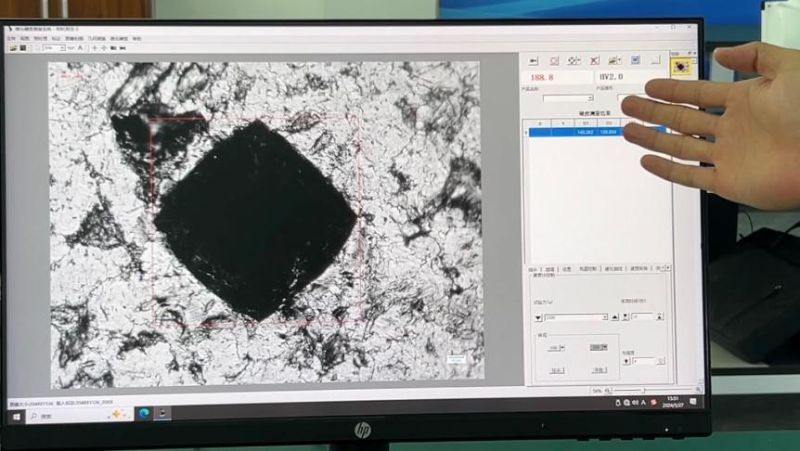Click the camera capture icon in the top toolbar
This screenshot has width=800, height=451.
pyautogui.click(x=113, y=48)
